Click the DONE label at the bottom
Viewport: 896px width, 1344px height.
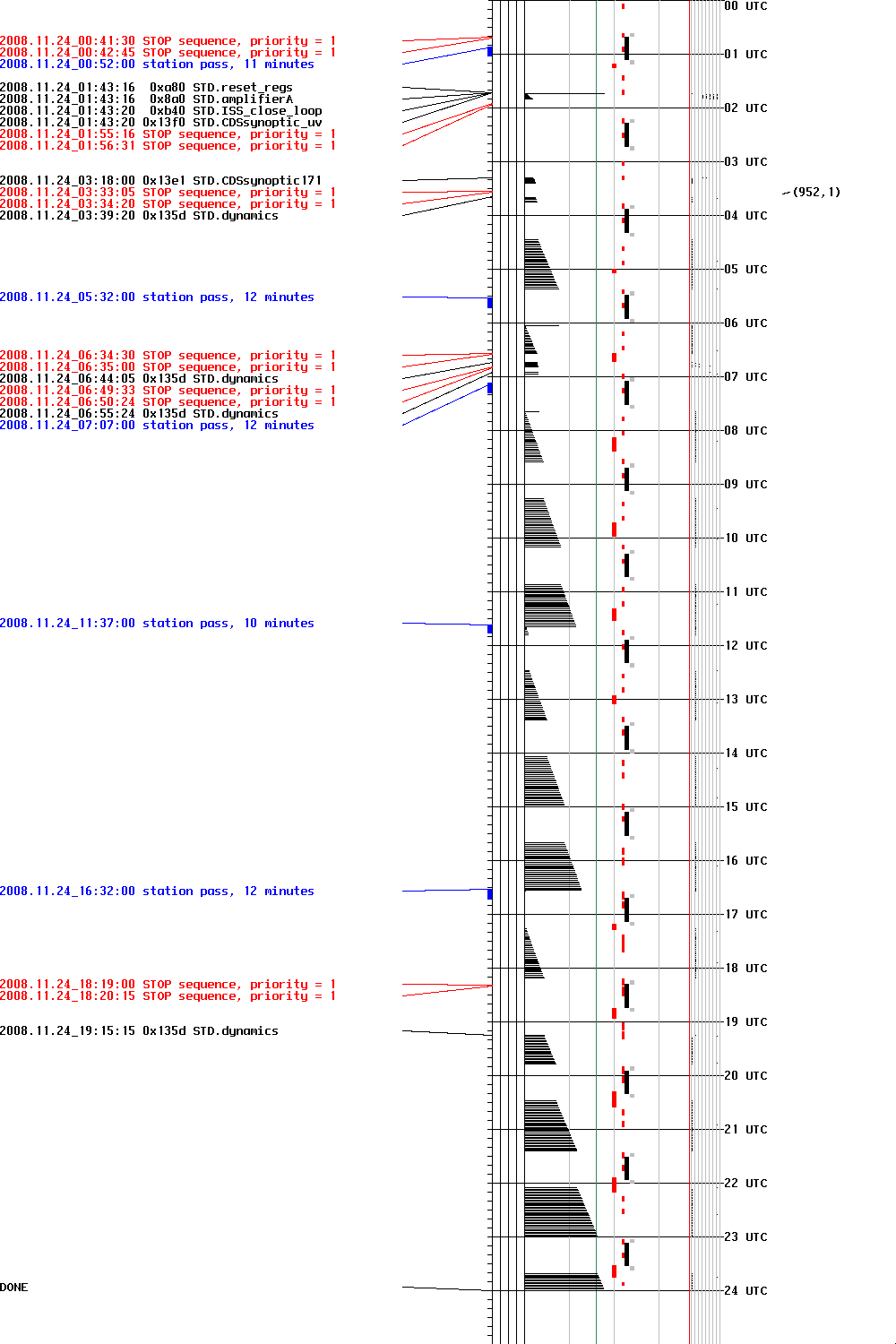[14, 1288]
